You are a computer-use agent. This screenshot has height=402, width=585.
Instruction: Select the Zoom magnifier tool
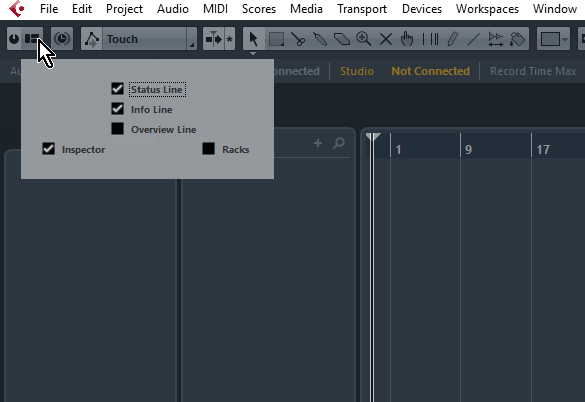click(363, 39)
